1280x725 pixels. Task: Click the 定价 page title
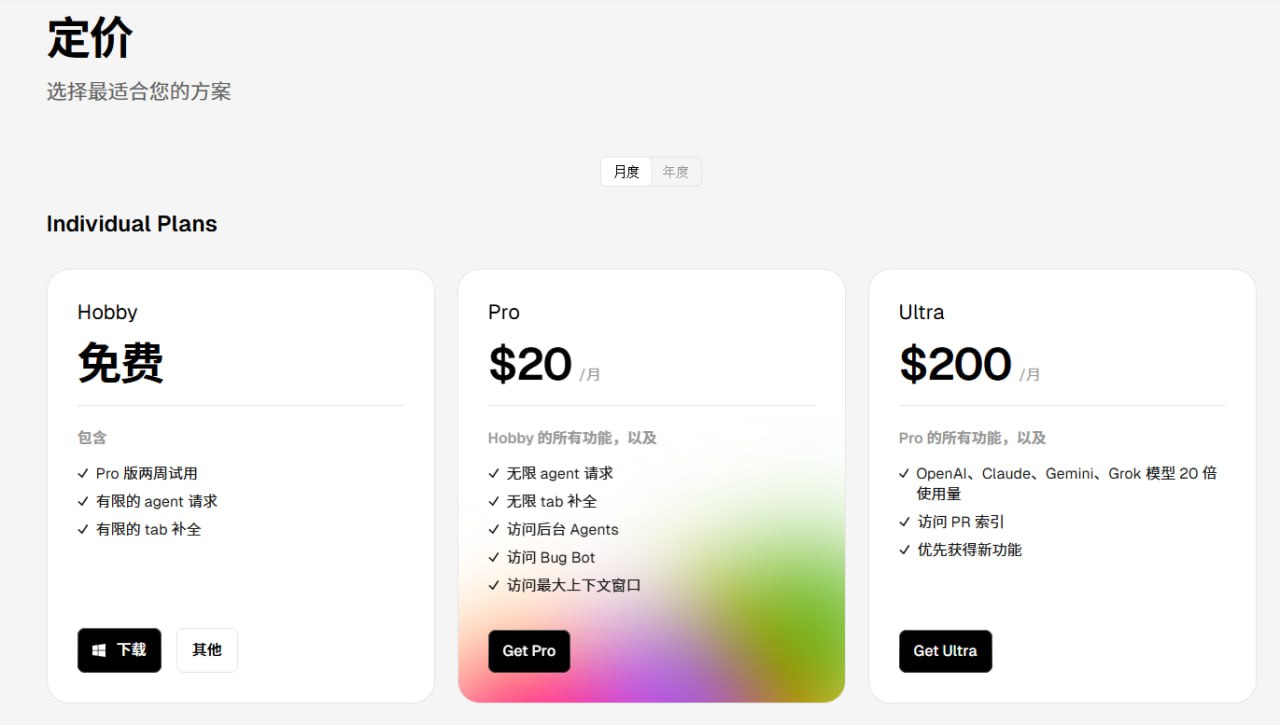90,39
